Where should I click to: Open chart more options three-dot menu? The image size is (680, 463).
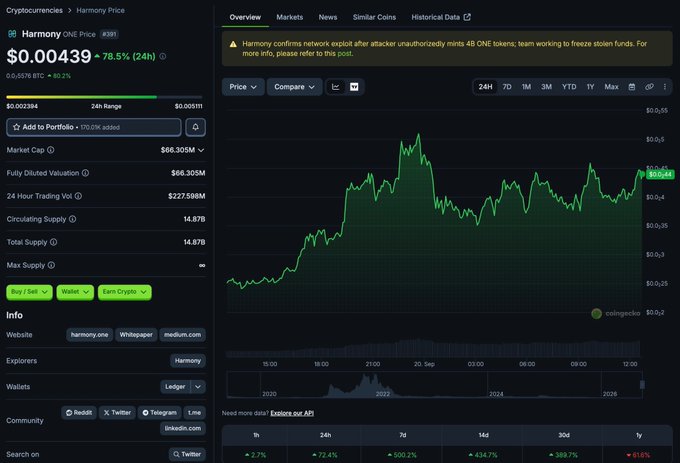coord(665,87)
